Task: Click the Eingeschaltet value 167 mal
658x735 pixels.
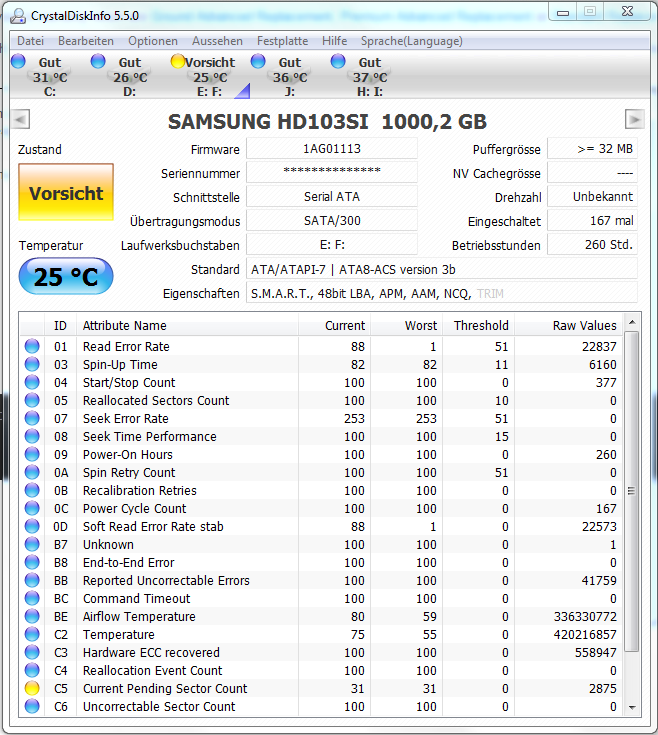Action: pos(592,221)
